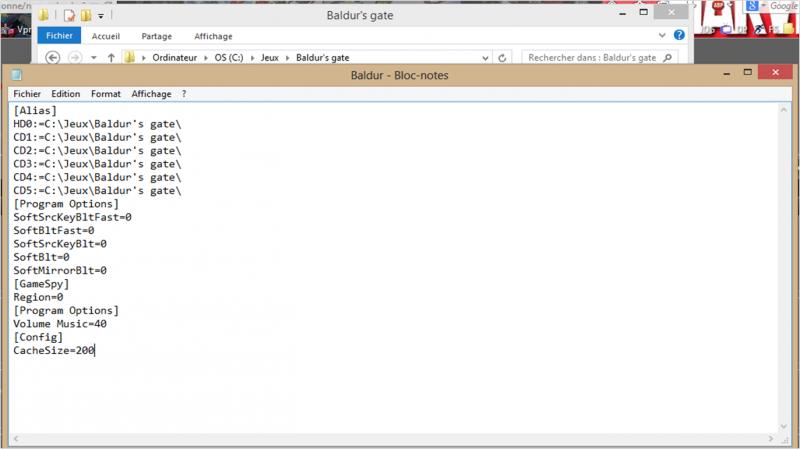Viewport: 800px width, 449px height.
Task: Click the New folder icon in quick access toolbar
Action: click(x=86, y=16)
